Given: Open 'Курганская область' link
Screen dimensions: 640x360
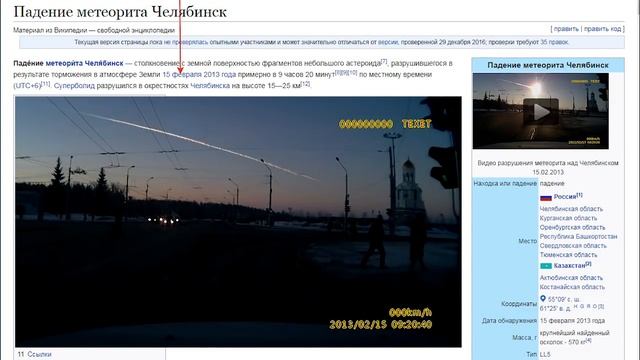Looking at the screenshot, I should click(568, 218).
